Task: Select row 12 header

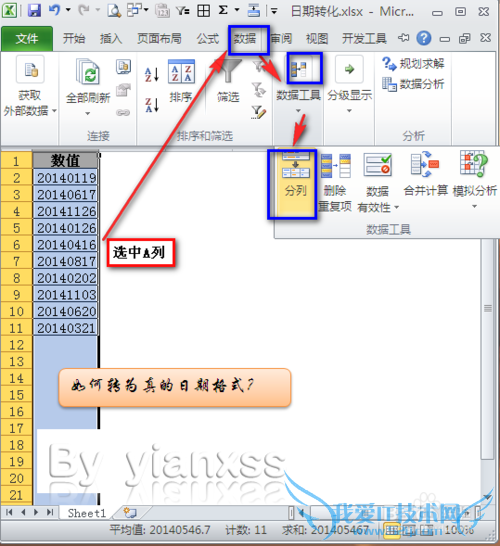Action: [16, 345]
